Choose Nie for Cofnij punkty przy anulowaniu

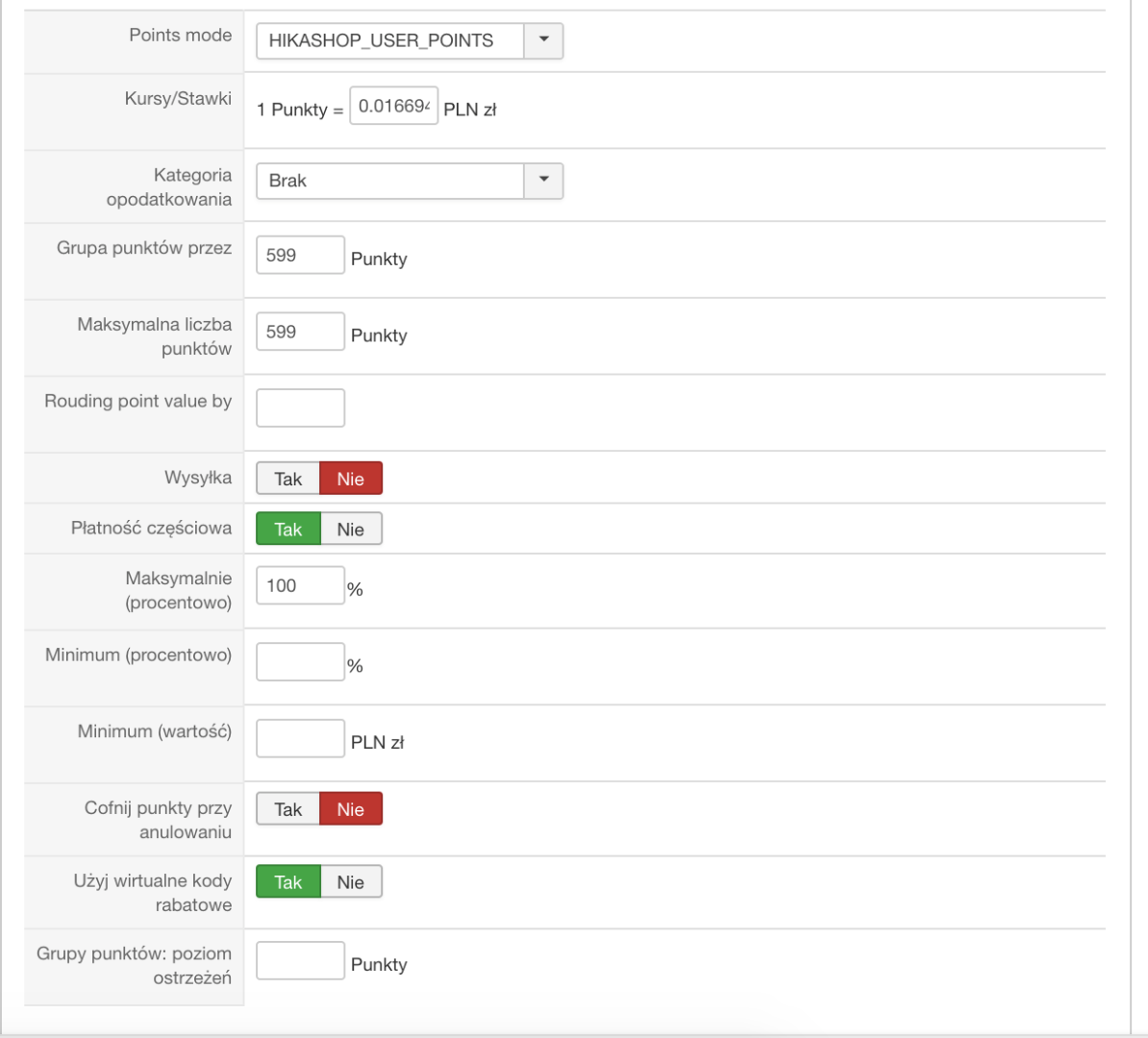pyautogui.click(x=351, y=809)
